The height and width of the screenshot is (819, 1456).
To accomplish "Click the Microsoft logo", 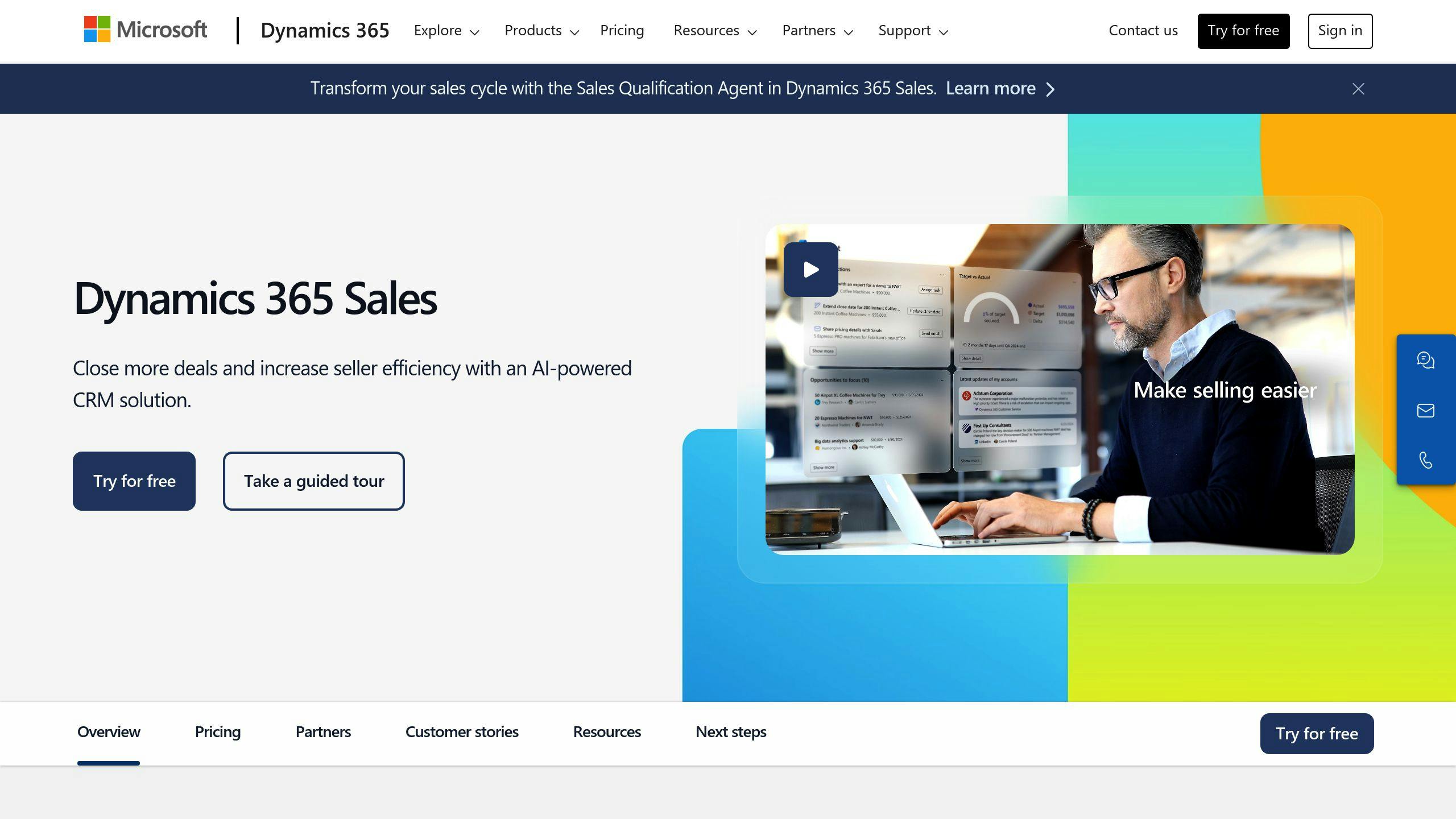I will pos(146,30).
